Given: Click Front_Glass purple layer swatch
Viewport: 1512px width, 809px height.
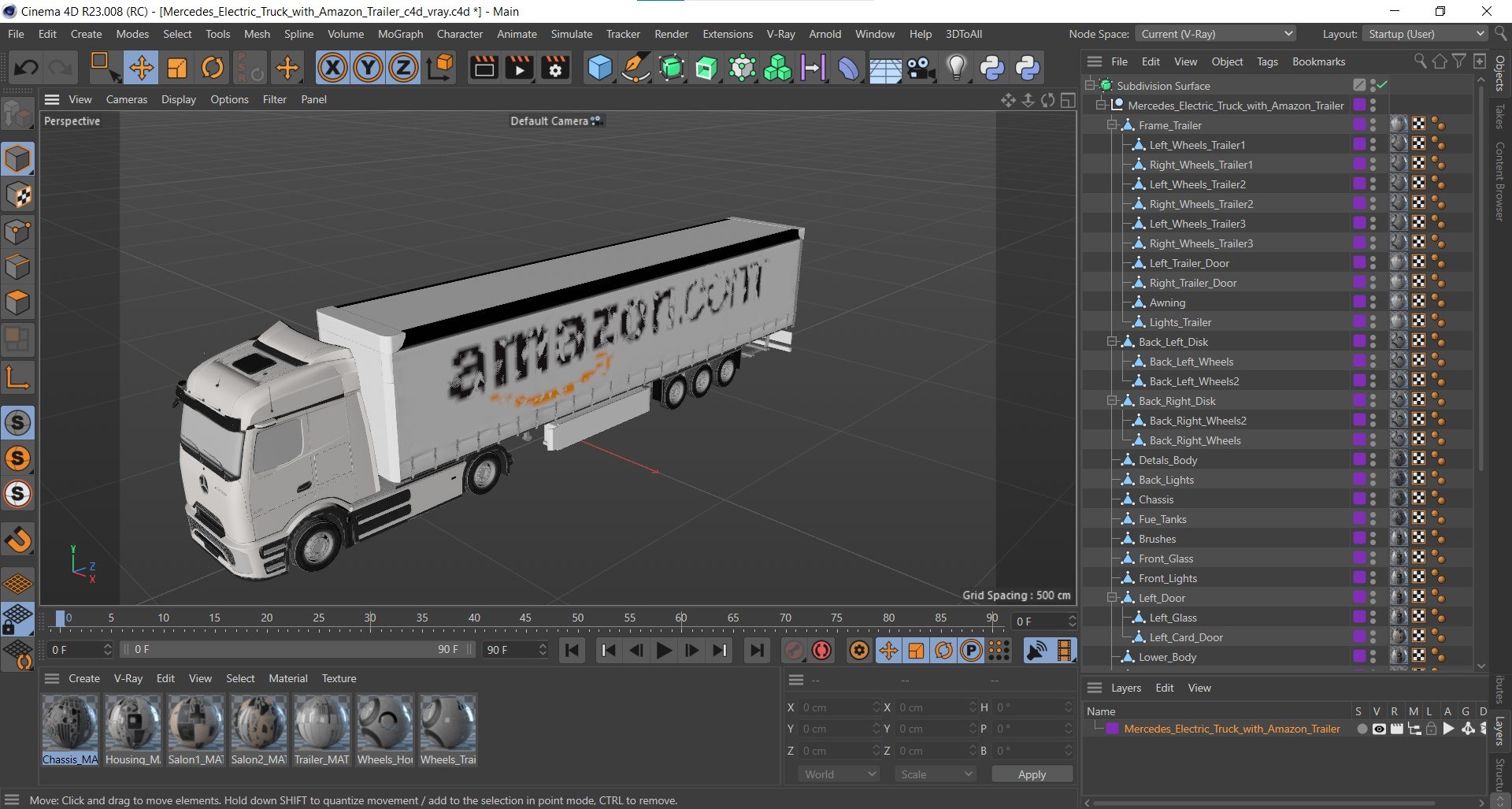Looking at the screenshot, I should [1359, 558].
